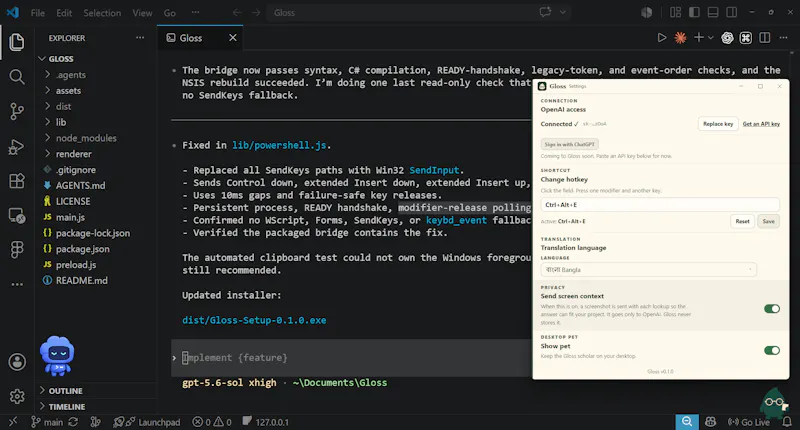Open the lib/powershell.js link
Screen dimensions: 800x430
(279, 145)
